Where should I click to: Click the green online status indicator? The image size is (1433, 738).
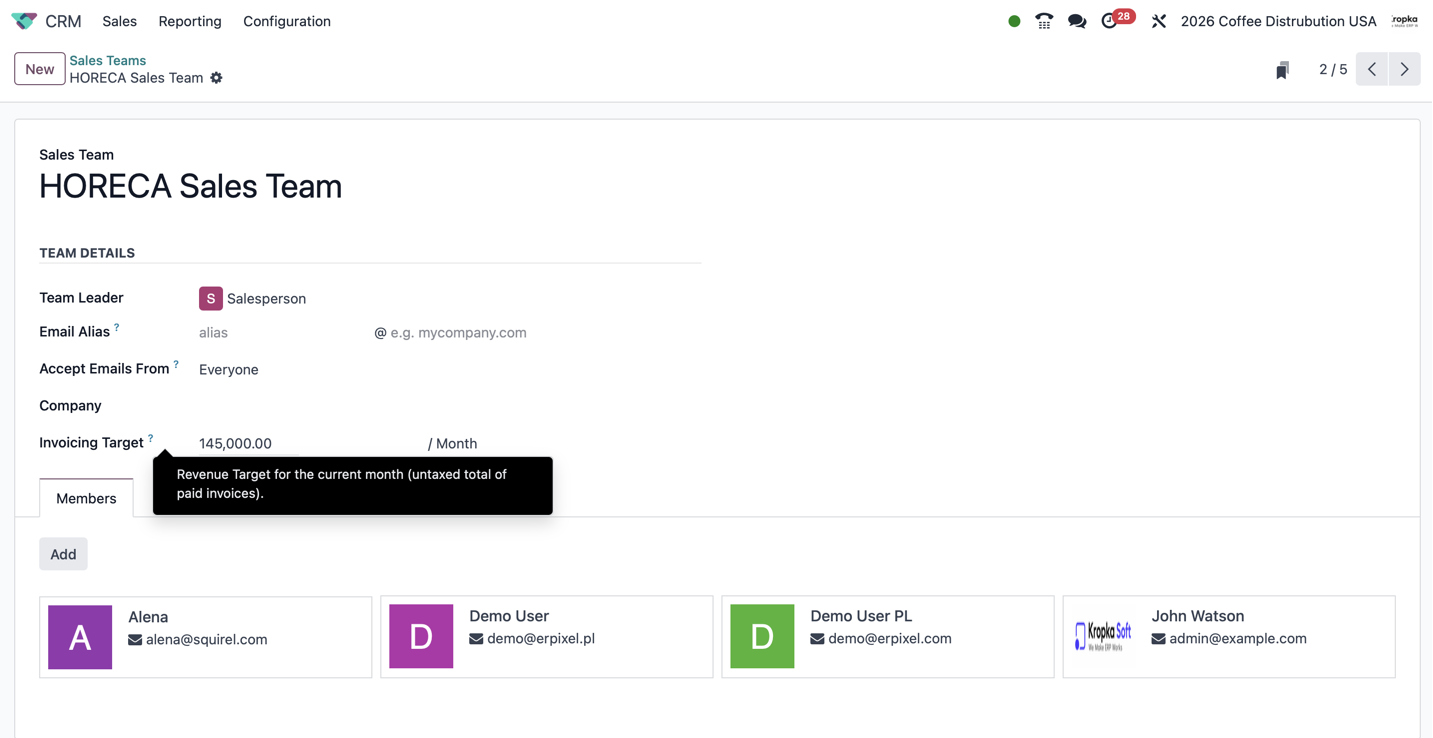point(1014,21)
